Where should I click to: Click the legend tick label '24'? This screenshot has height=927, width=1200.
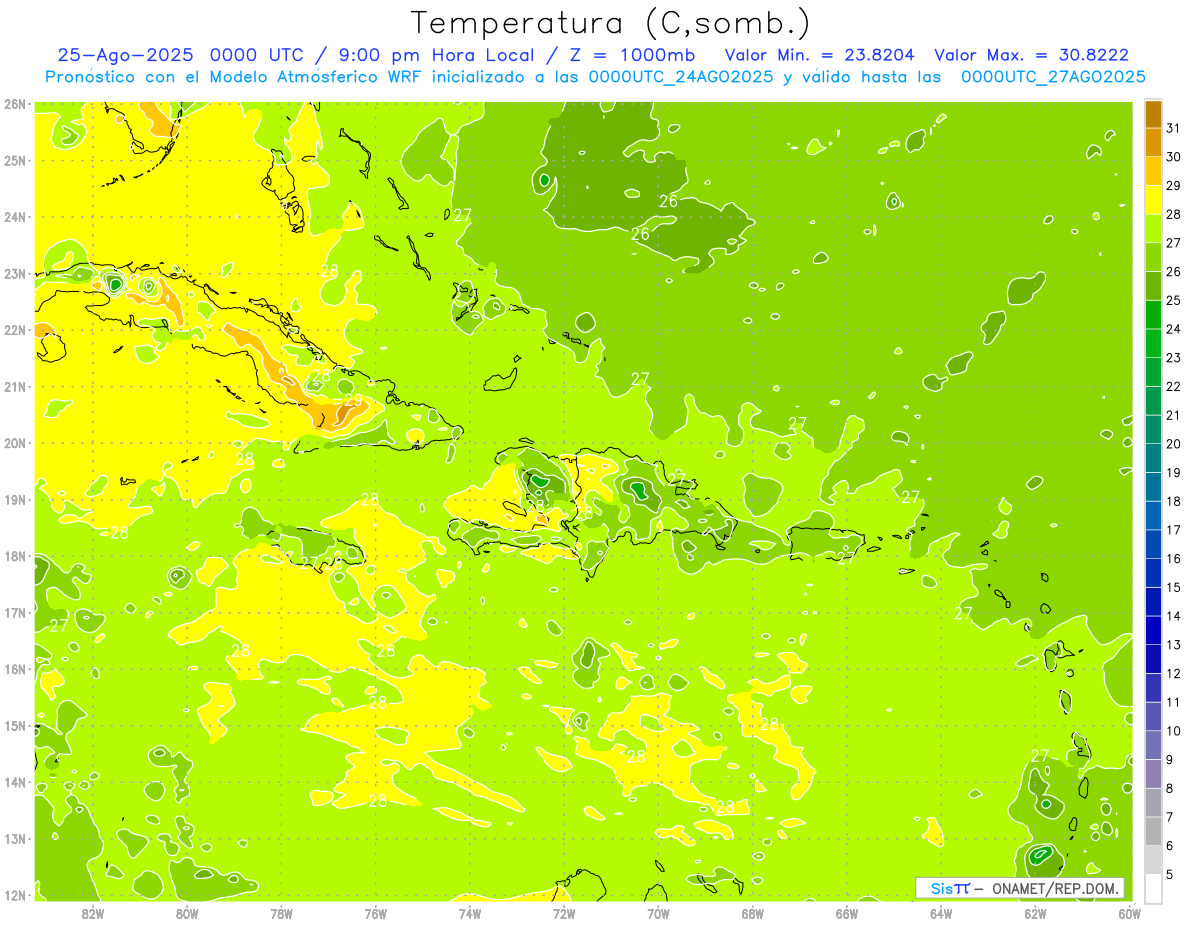tap(1173, 329)
